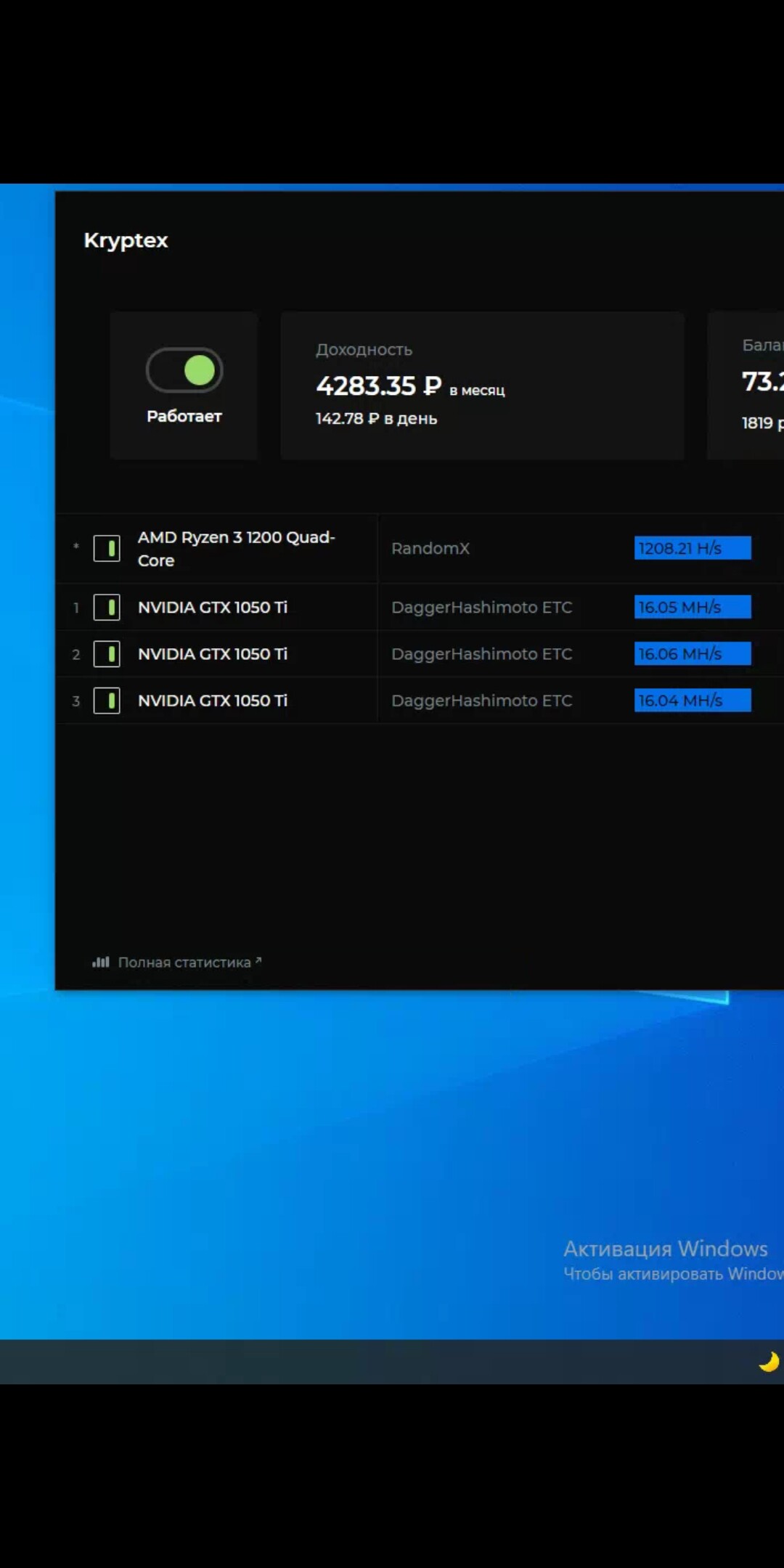Screen dimensions: 784x1568
Task: Click the moon night mode tray icon
Action: (769, 1362)
